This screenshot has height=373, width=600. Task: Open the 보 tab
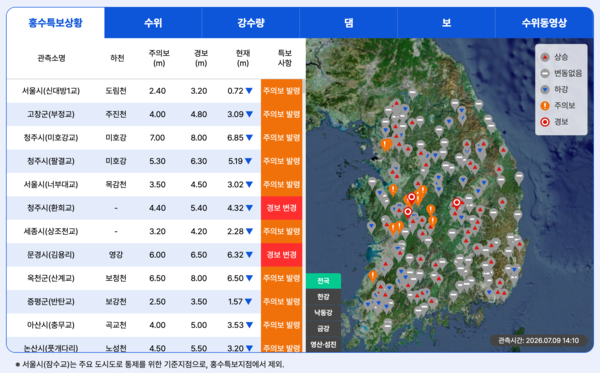[x=446, y=23]
